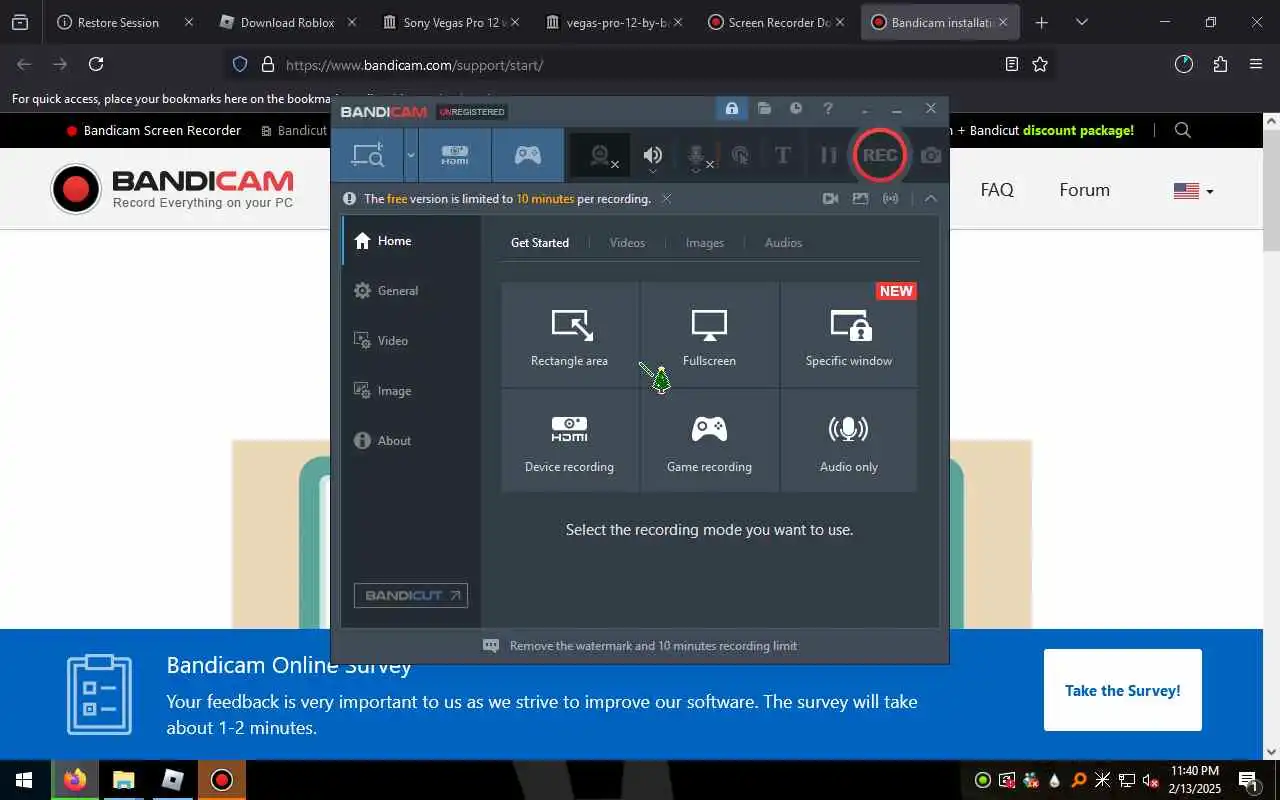The image size is (1280, 800).
Task: Open the output folder icon
Action: [764, 108]
